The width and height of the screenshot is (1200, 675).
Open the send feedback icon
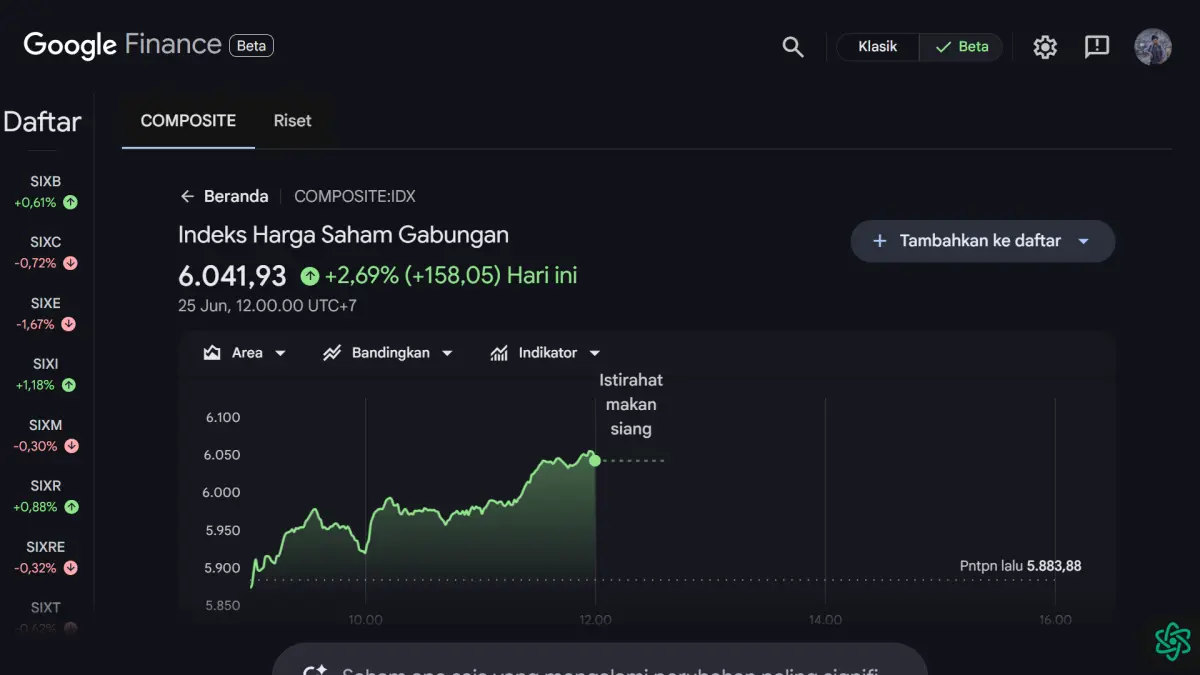(x=1097, y=47)
